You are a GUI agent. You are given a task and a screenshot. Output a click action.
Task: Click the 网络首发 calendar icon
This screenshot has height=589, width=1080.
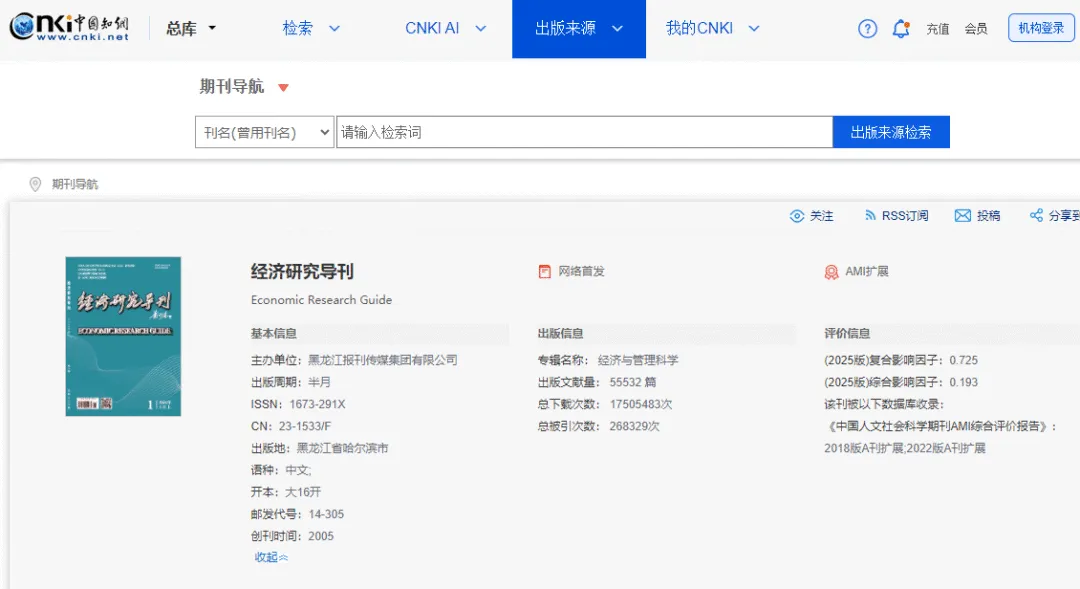(544, 271)
